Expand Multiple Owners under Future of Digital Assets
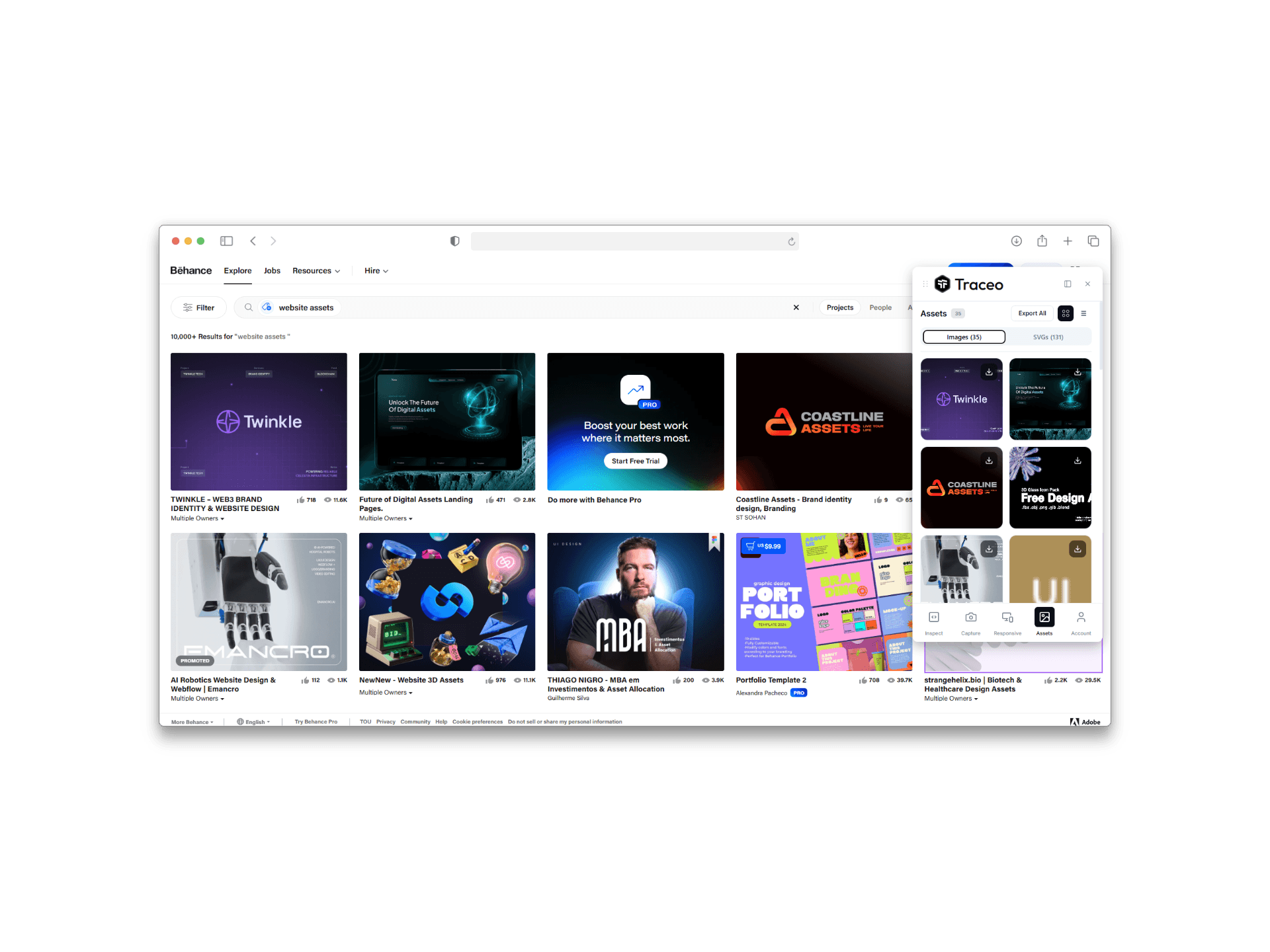 click(x=386, y=518)
